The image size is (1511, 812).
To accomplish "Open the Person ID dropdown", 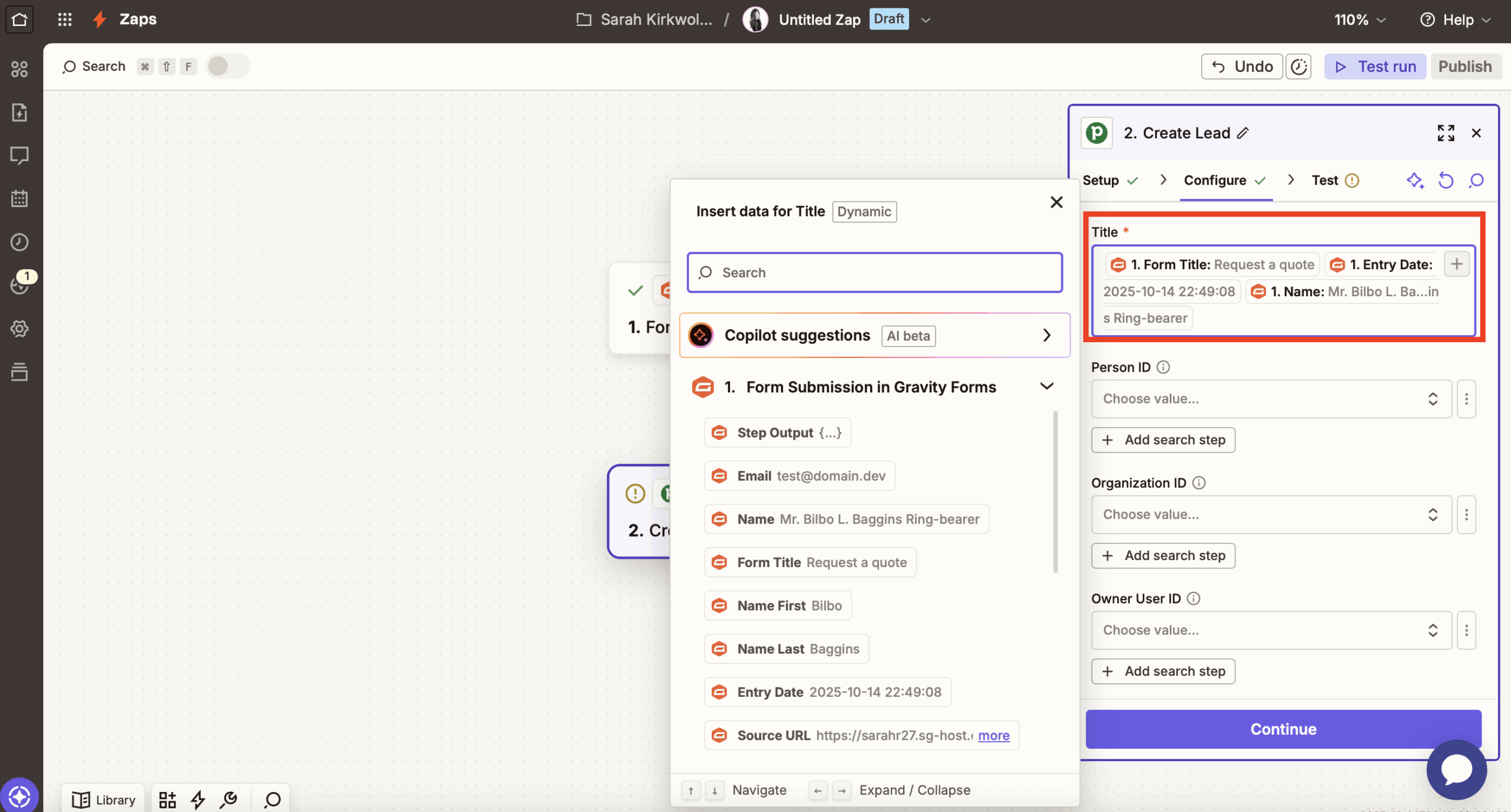I will (x=1271, y=399).
